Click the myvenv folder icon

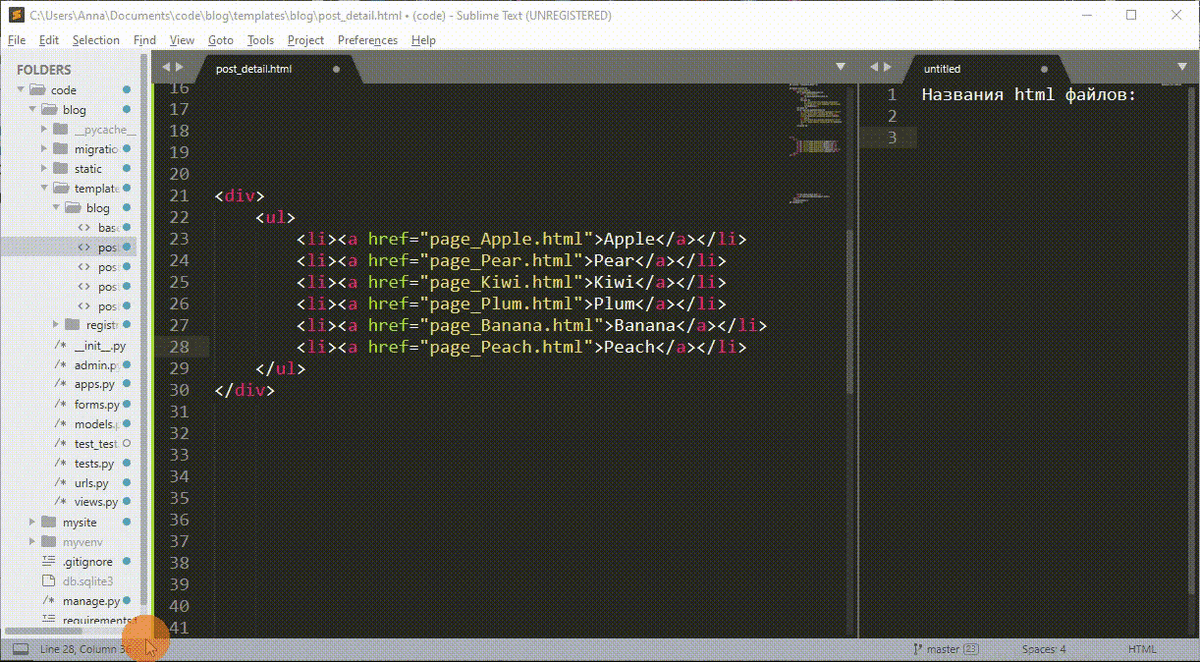tap(50, 542)
